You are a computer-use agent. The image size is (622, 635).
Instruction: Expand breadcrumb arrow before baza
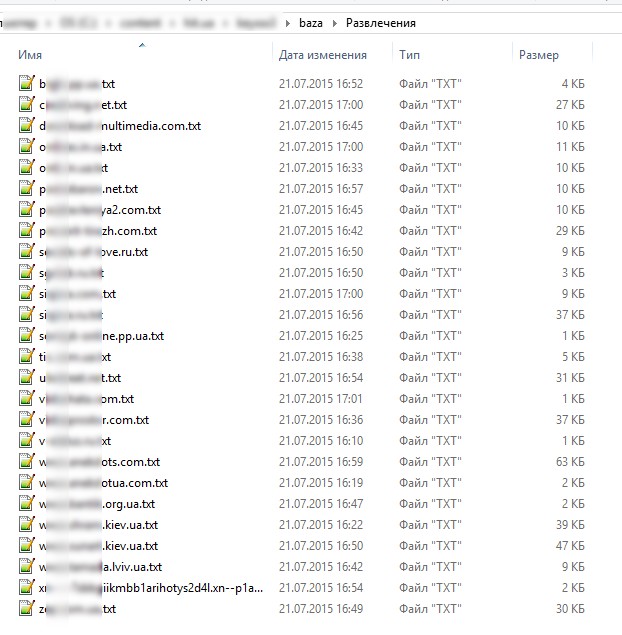click(288, 23)
